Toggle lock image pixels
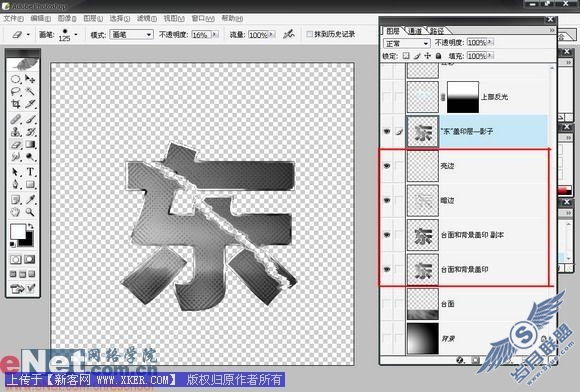This screenshot has width=580, height=392. click(x=417, y=56)
